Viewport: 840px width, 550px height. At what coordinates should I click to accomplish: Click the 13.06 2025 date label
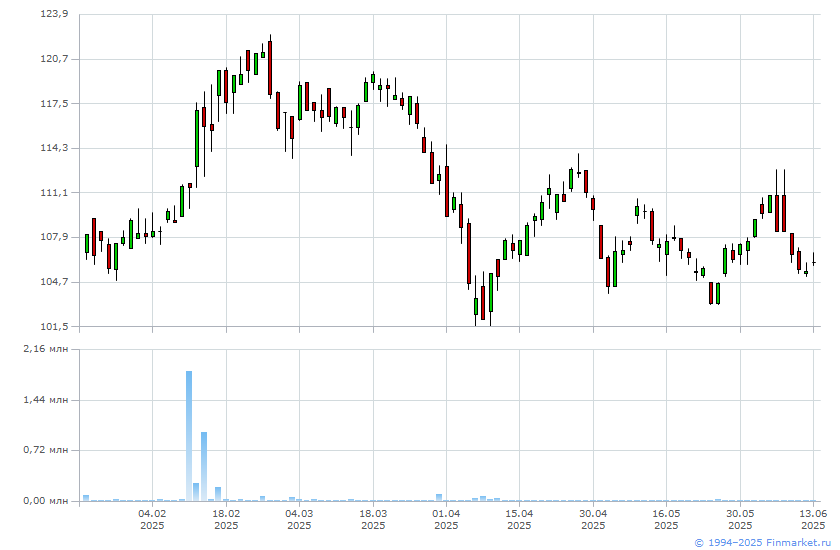[x=813, y=519]
